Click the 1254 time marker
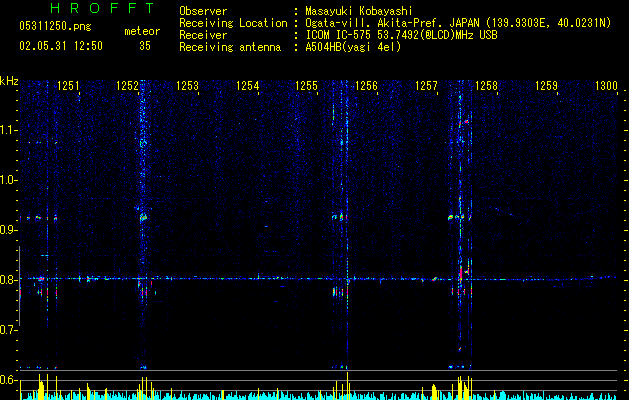 coord(248,86)
